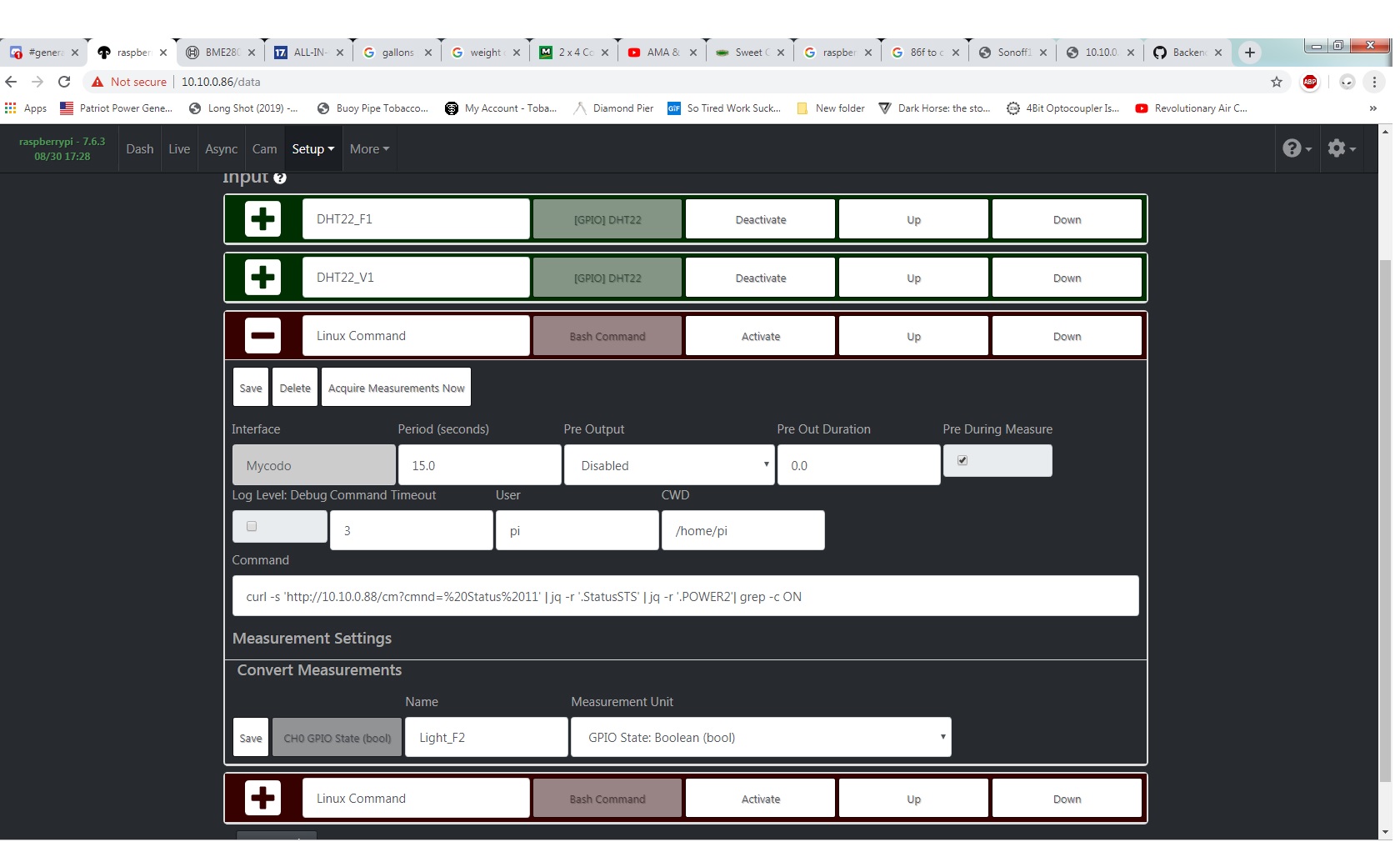Open Chrome's three-dot menu

pyautogui.click(x=1374, y=82)
